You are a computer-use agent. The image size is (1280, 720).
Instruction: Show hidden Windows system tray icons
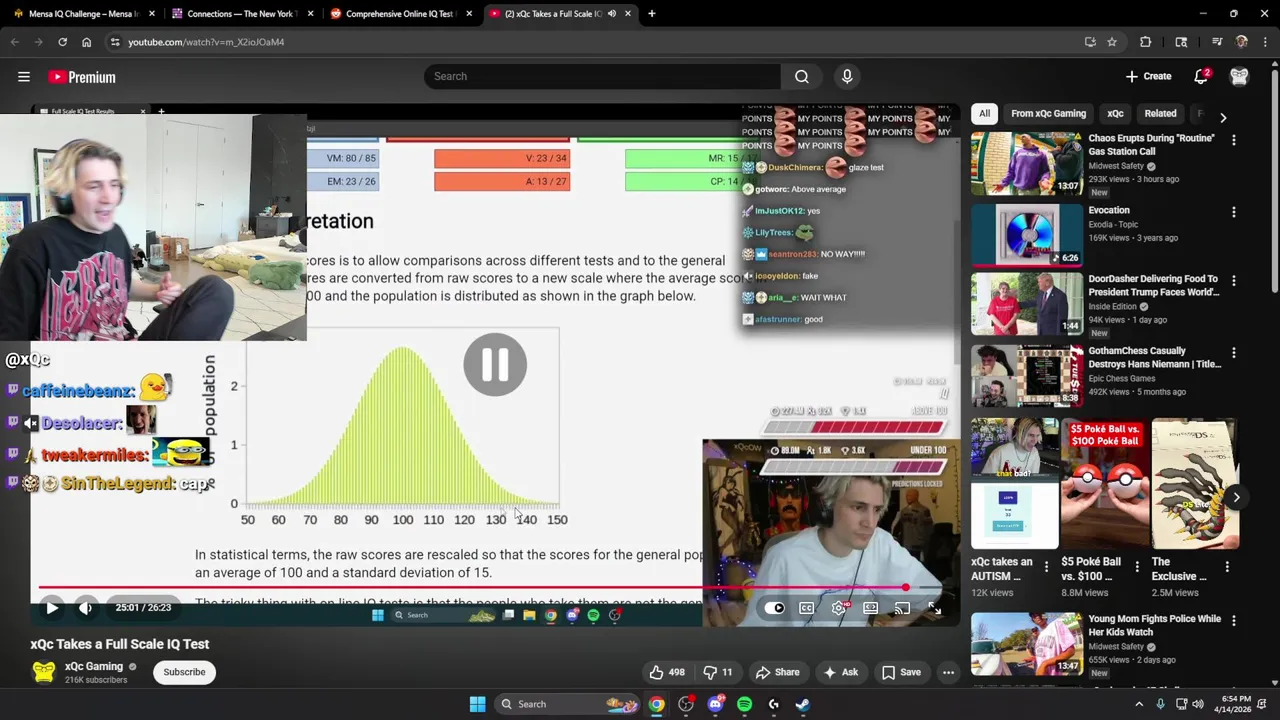point(1138,704)
